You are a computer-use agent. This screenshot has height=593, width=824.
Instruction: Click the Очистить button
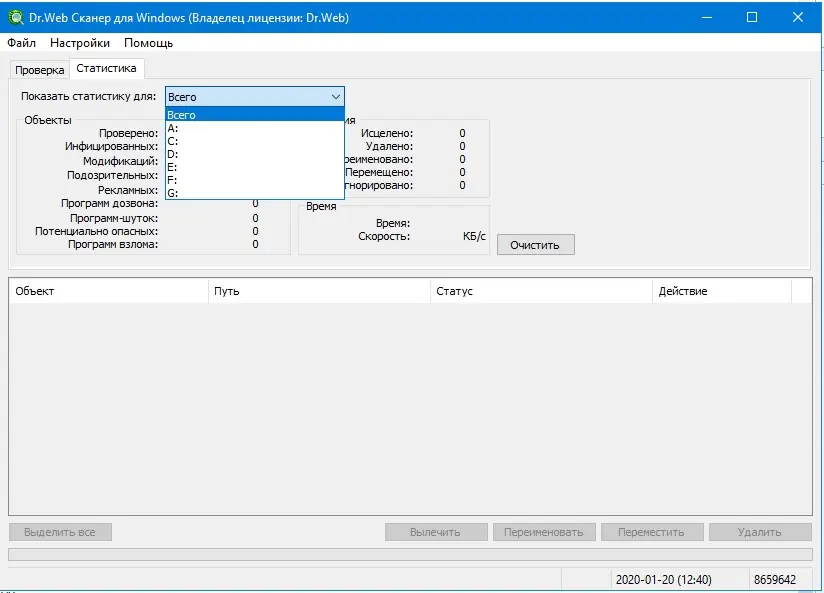535,245
